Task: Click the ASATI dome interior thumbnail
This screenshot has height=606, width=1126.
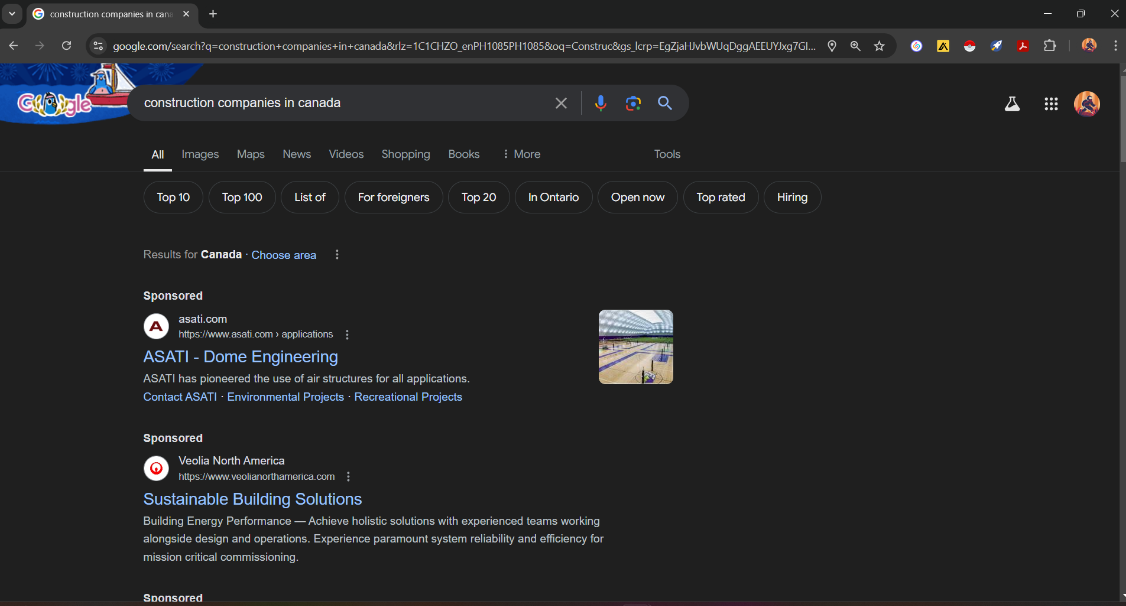Action: coord(636,347)
